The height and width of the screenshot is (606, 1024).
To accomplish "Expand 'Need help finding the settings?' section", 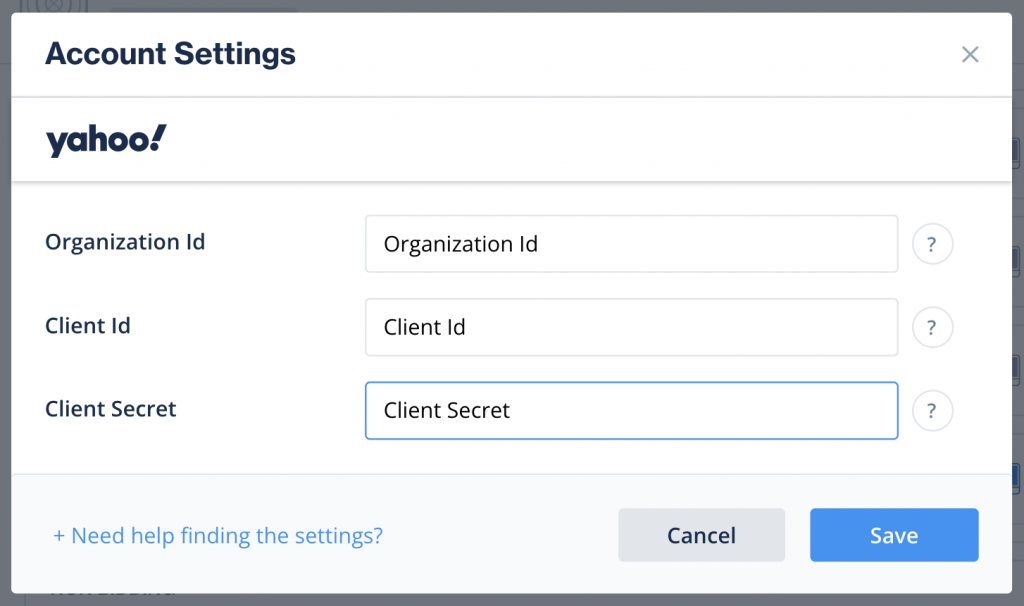I will point(217,535).
